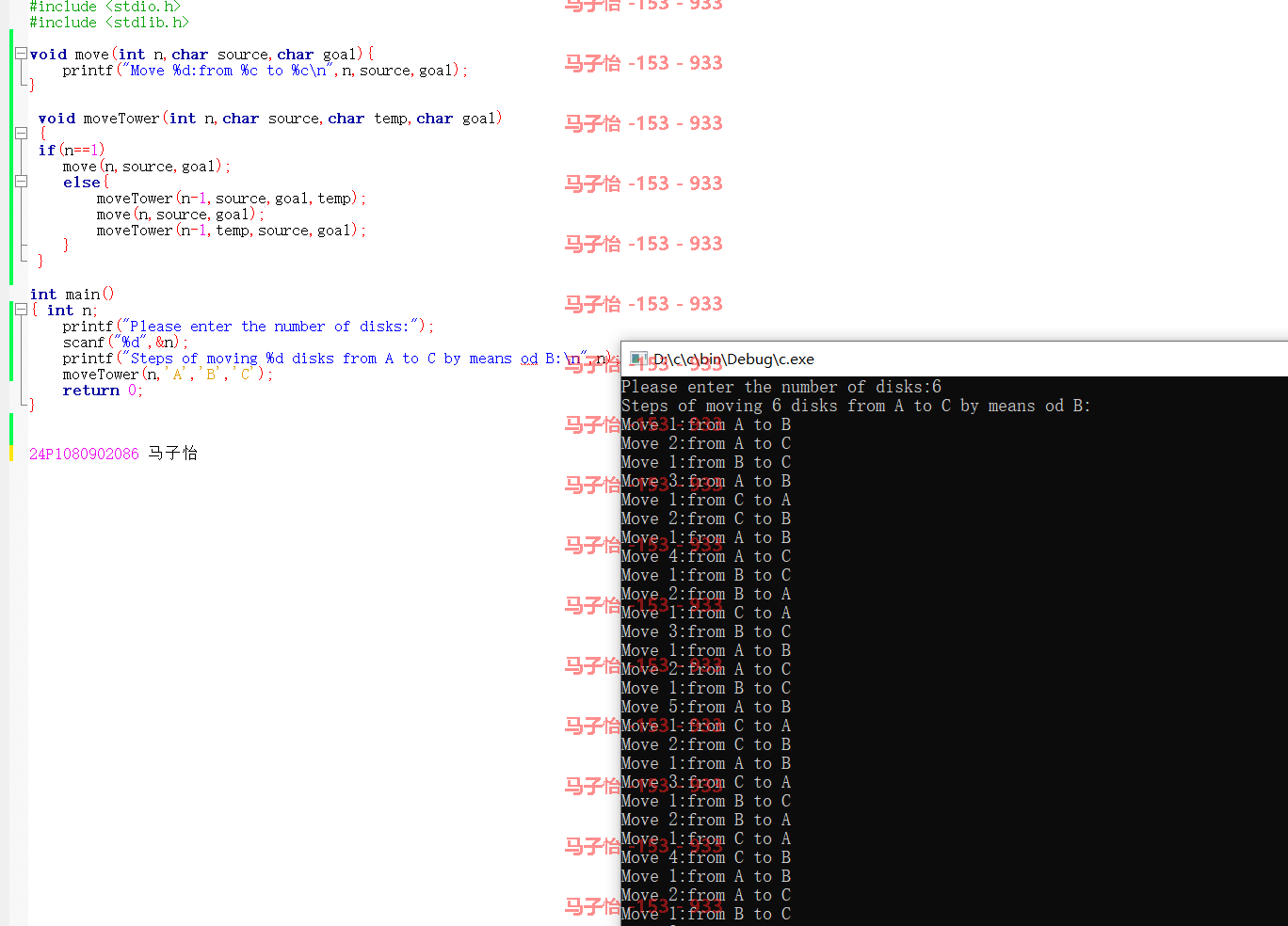
Task: Click the #include <stdlib.h> line
Action: (x=109, y=23)
